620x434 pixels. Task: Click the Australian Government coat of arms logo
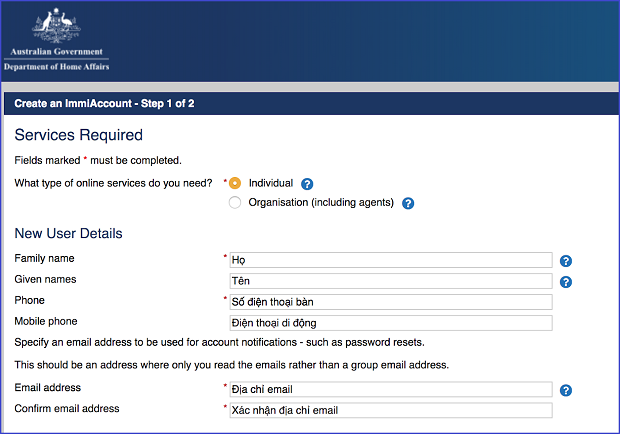(x=57, y=25)
